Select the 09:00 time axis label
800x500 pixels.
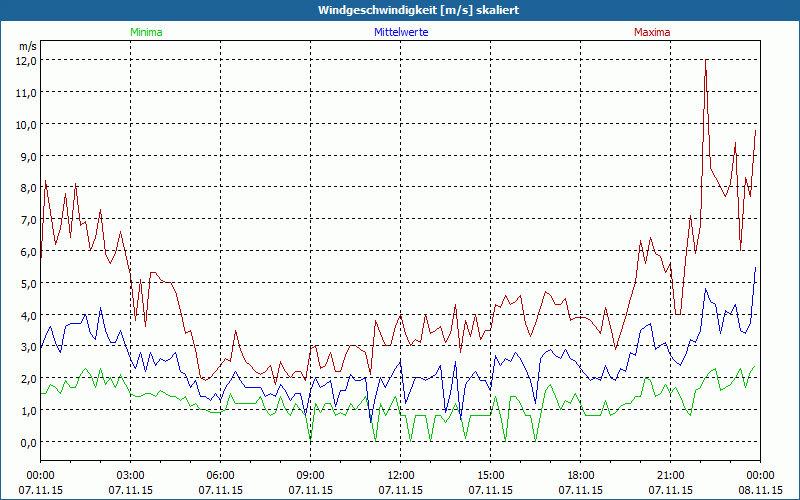pyautogui.click(x=310, y=475)
